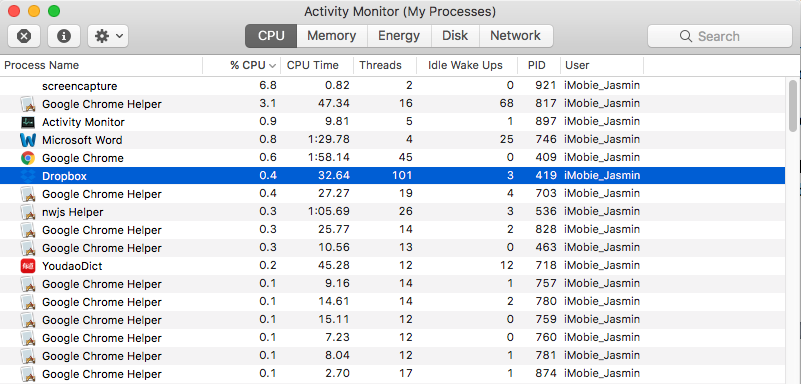This screenshot has height=384, width=801.
Task: Click the Activity Monitor app icon in list
Action: (28, 122)
